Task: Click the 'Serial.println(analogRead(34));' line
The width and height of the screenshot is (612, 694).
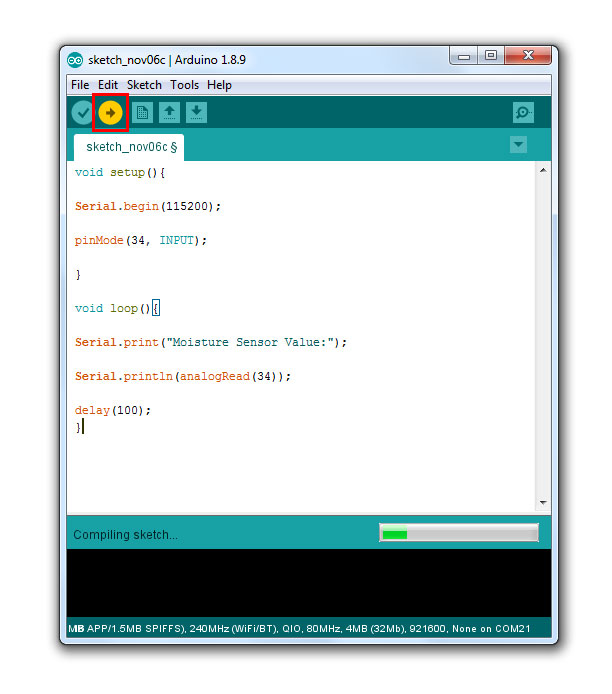Action: (183, 376)
